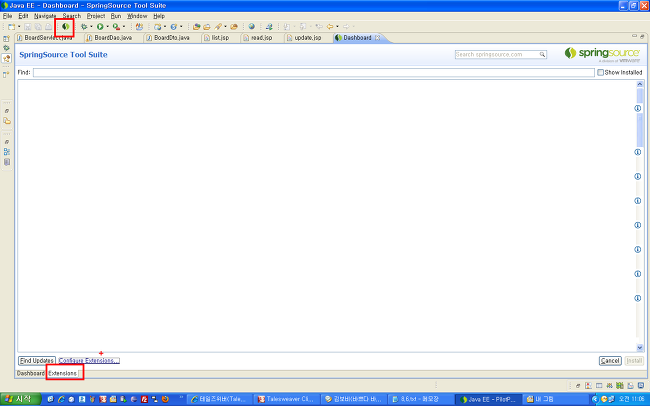Click the green Run toolbar icon
The width and height of the screenshot is (650, 406).
100,27
